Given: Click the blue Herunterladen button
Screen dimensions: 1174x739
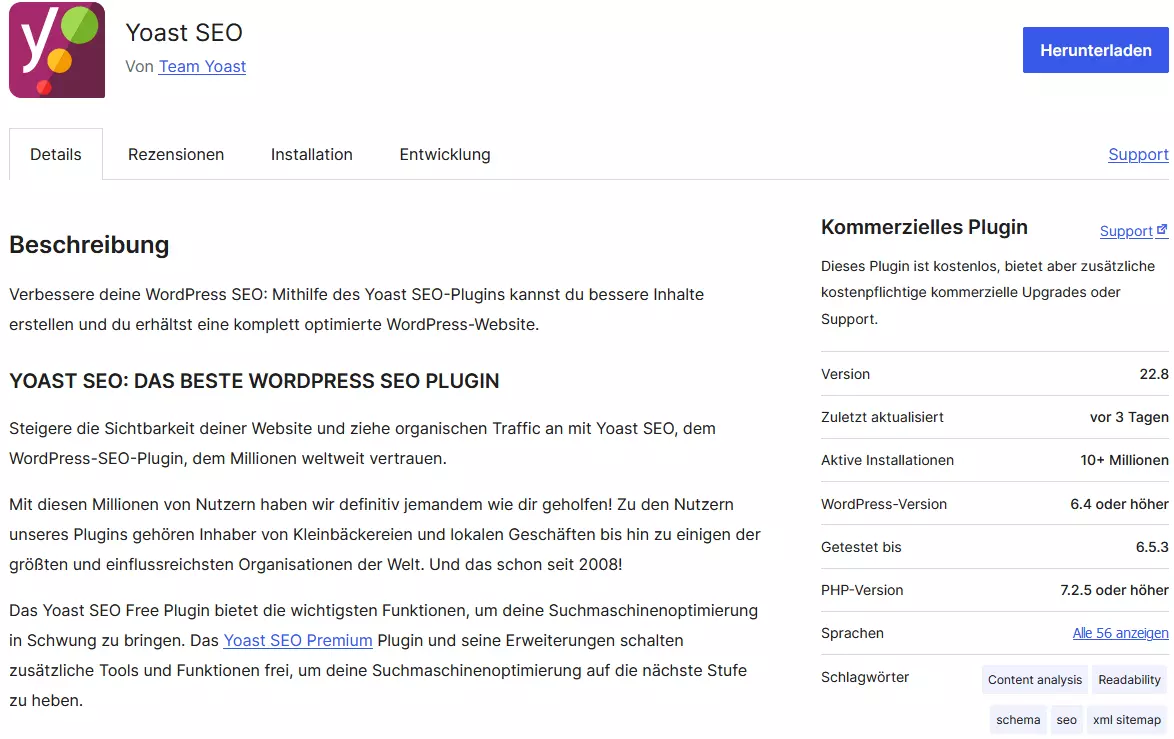Looking at the screenshot, I should 1095,49.
